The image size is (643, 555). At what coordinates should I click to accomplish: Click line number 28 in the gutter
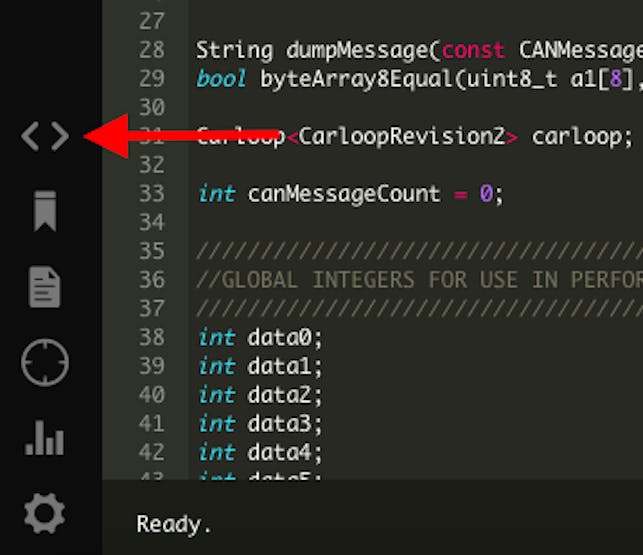(x=151, y=50)
